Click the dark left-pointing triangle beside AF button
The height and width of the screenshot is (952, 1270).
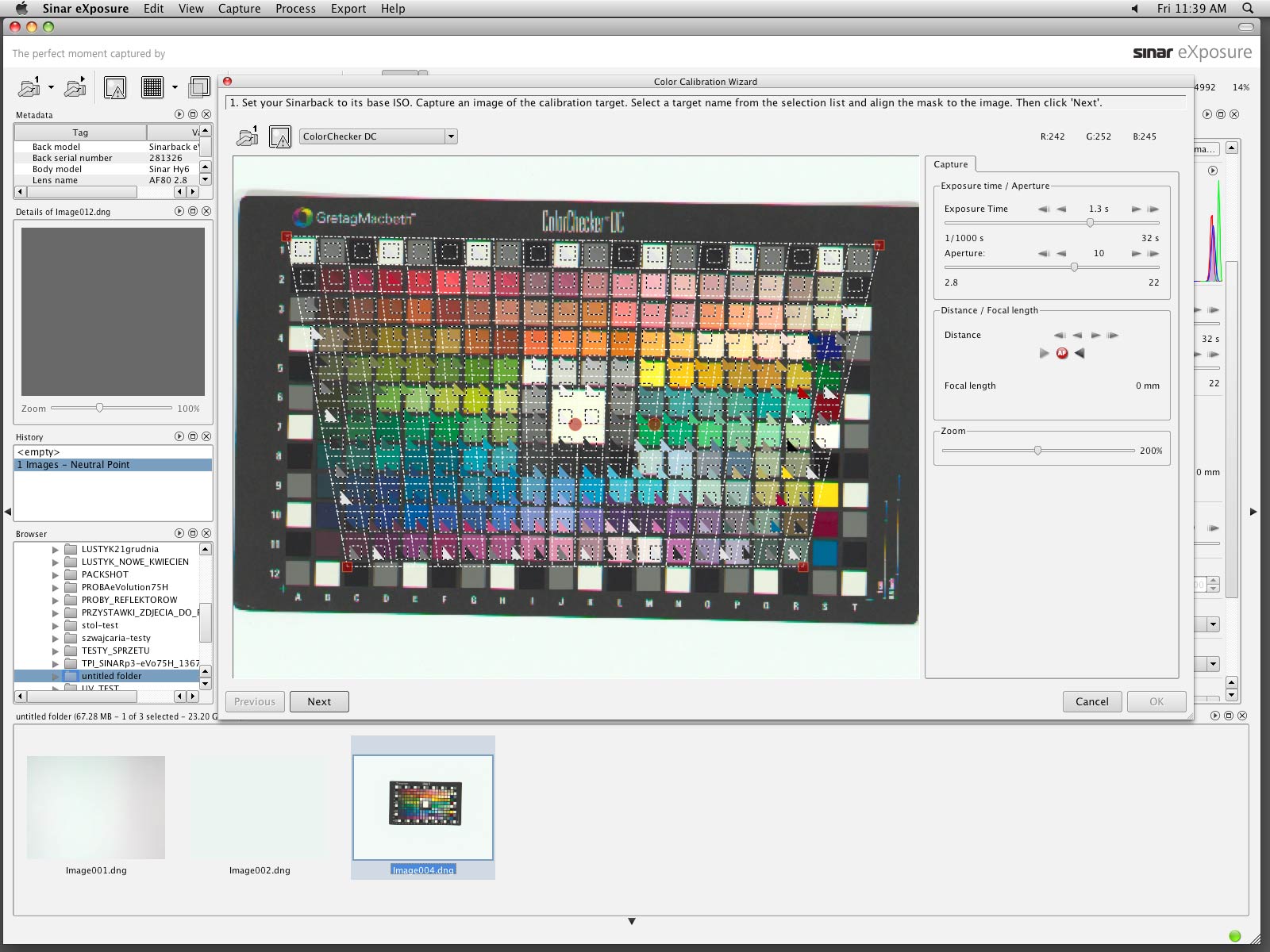(1079, 353)
